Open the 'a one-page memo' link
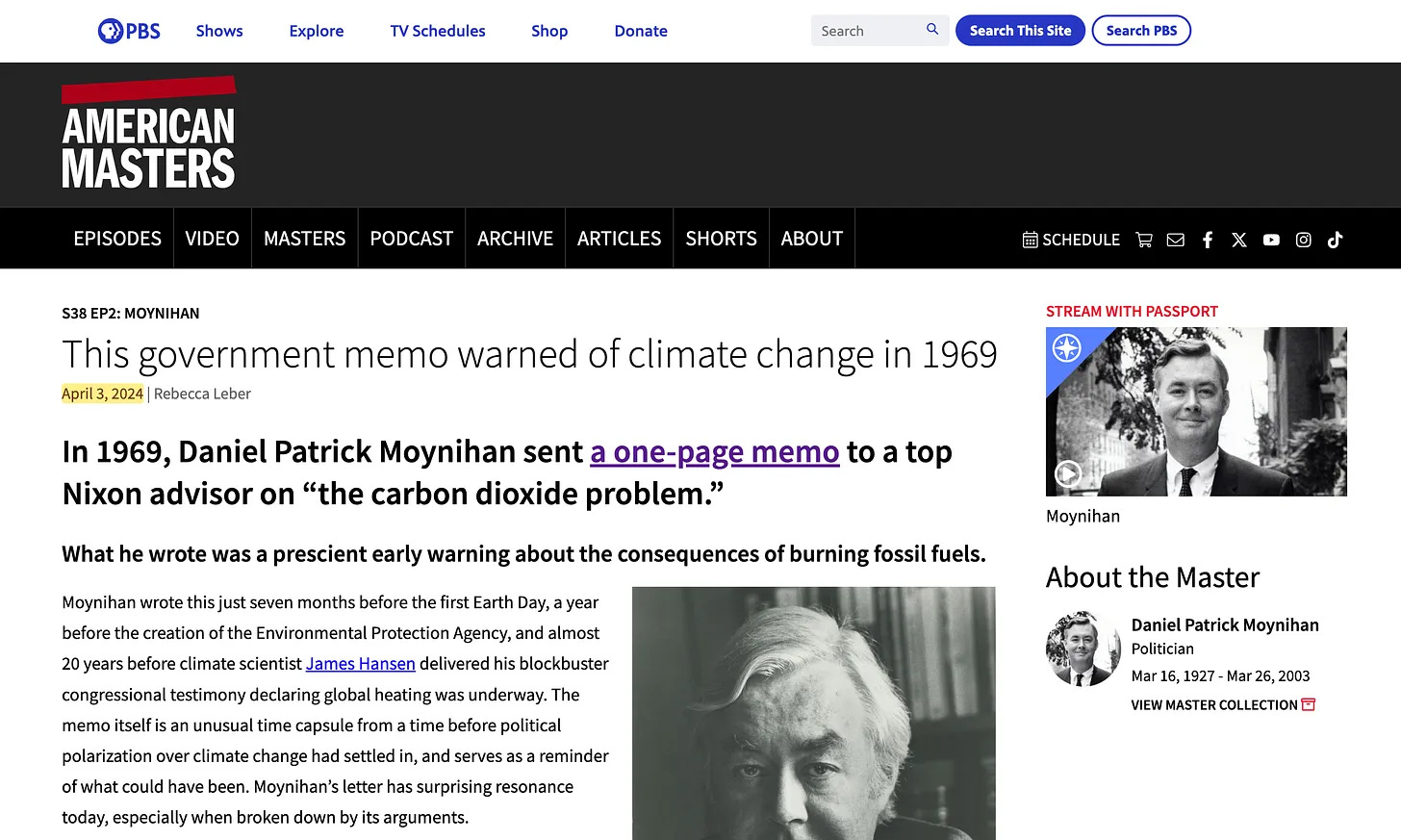This screenshot has height=840, width=1401. (x=715, y=451)
